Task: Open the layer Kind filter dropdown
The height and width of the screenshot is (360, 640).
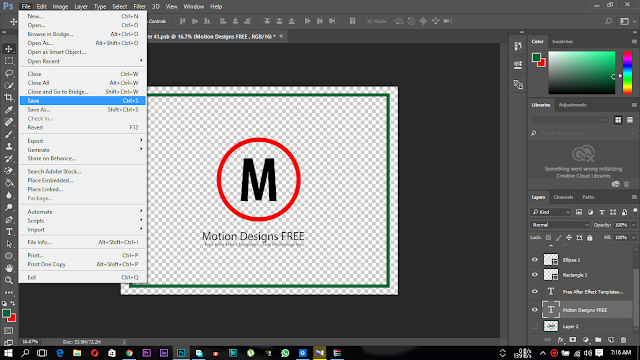Action: (551, 212)
